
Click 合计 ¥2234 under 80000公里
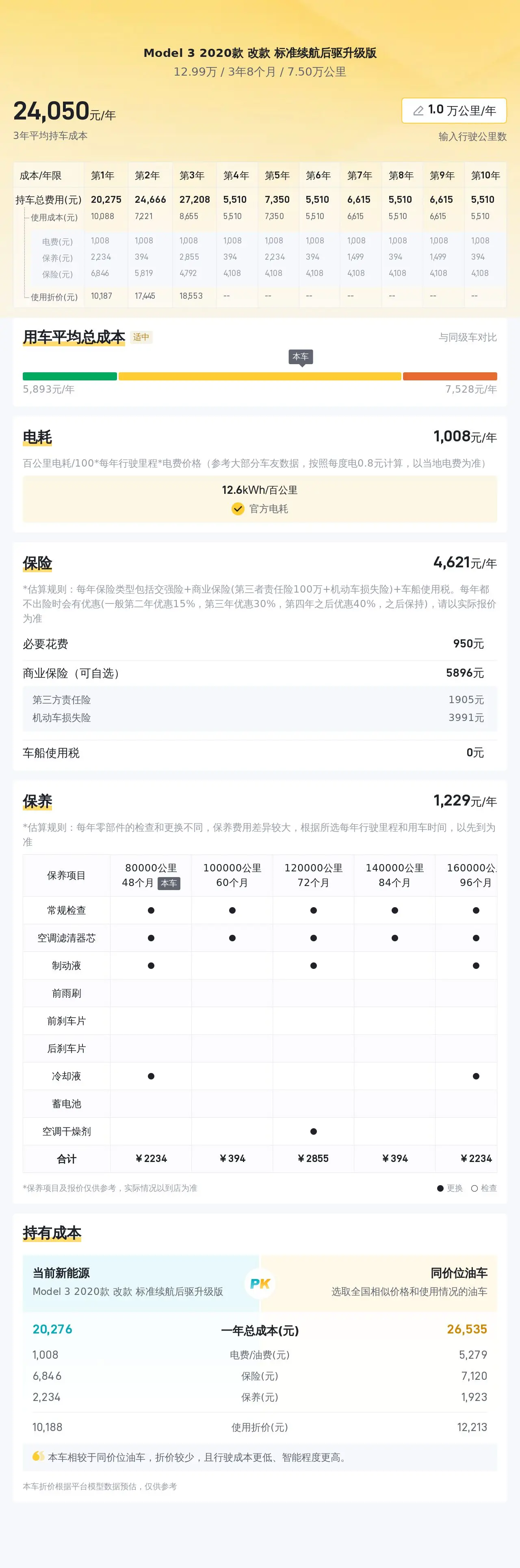(151, 1158)
